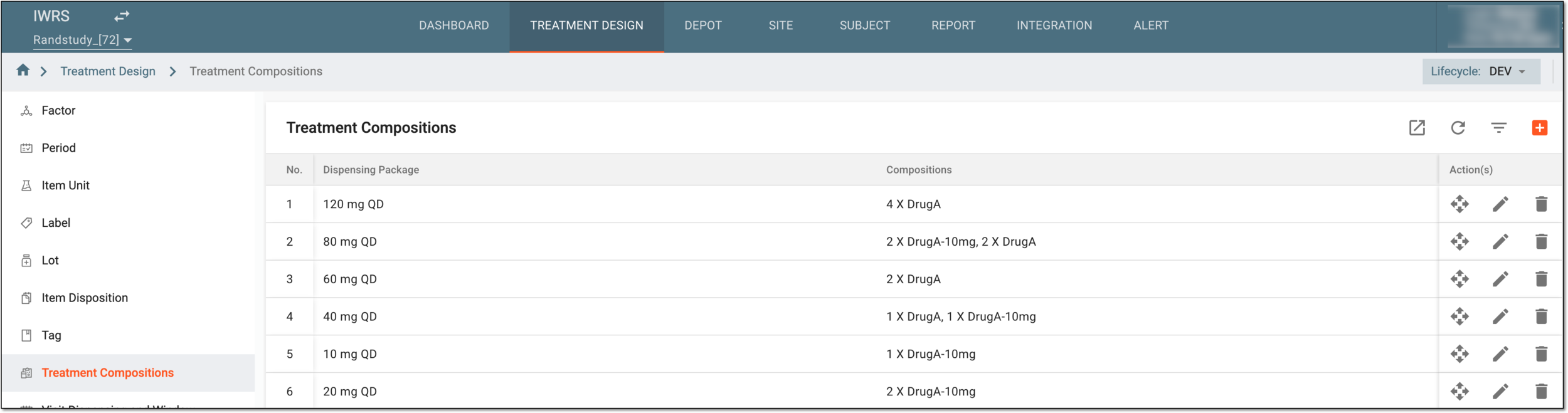Delete the 40 mg QD composition
This screenshot has height=413, width=1568.
point(1541,316)
